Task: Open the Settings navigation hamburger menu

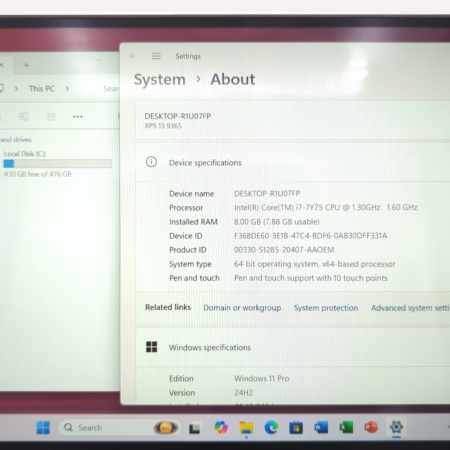Action: 156,56
